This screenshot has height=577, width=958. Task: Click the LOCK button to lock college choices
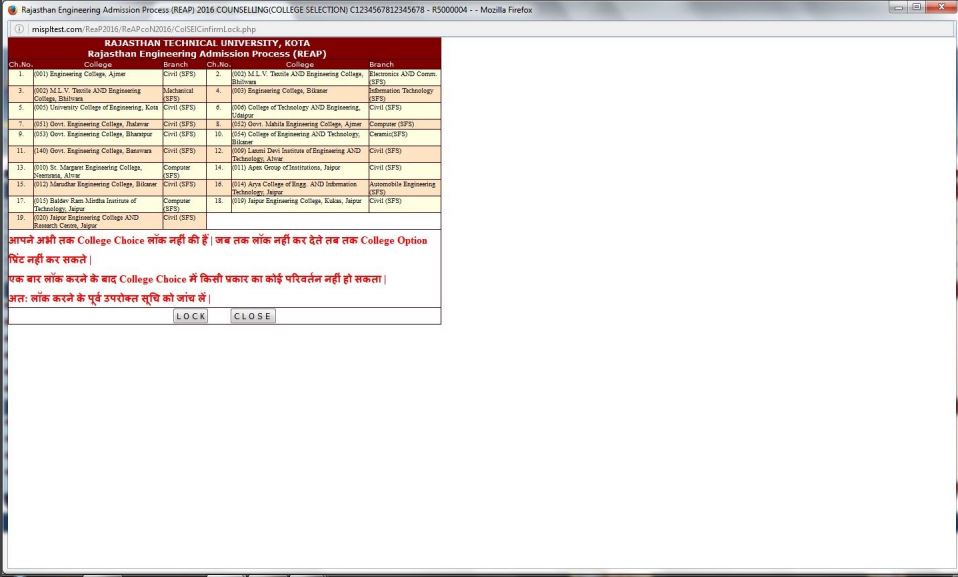pyautogui.click(x=190, y=316)
